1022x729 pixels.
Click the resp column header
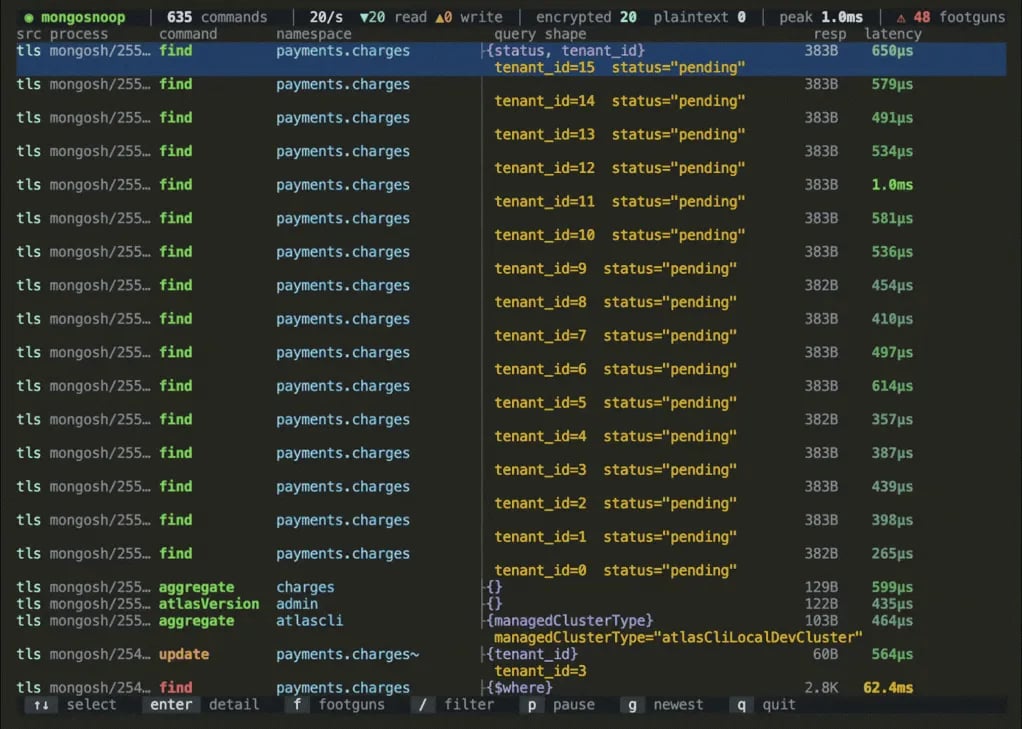coord(830,34)
